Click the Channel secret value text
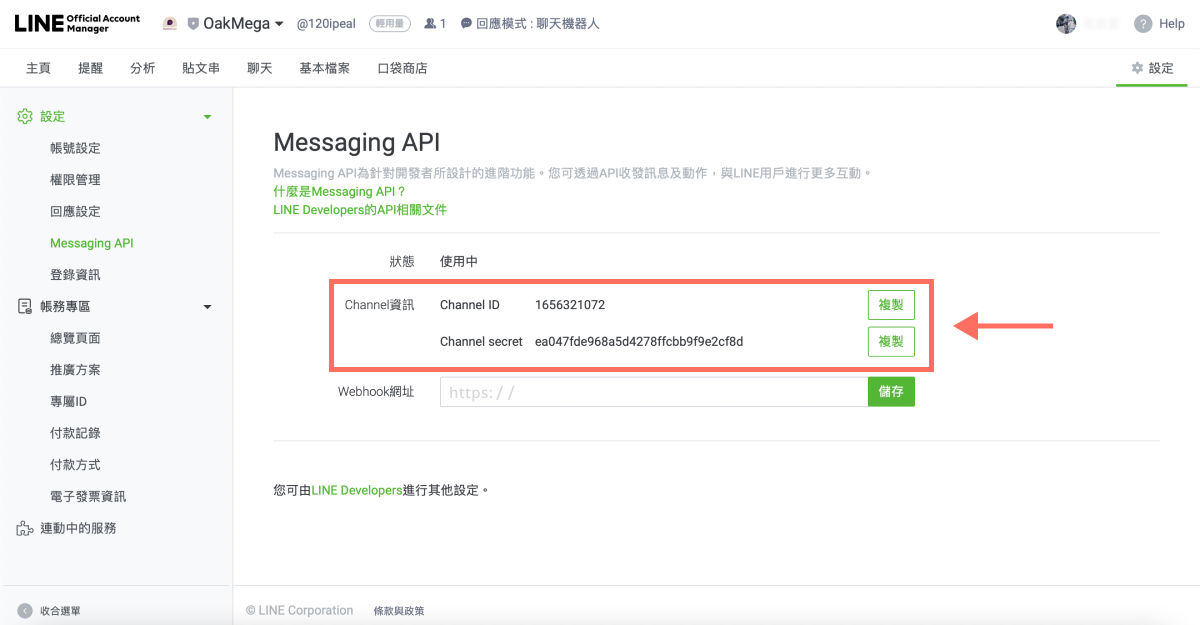Viewport: 1200px width, 625px height. tap(639, 342)
